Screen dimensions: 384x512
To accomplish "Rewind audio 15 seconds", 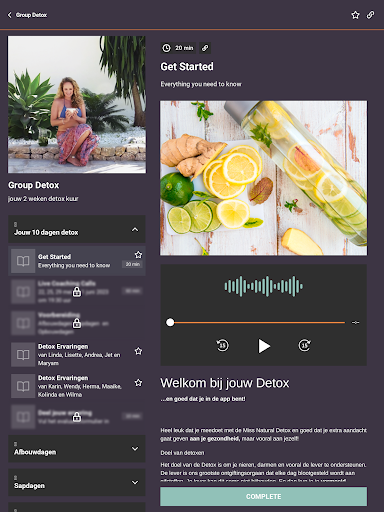I will [x=222, y=345].
